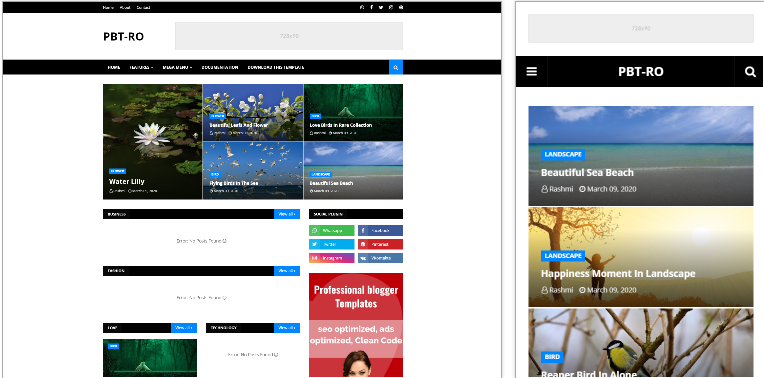The width and height of the screenshot is (764, 378).
Task: Expand the Features dropdown in the navbar
Action: (141, 67)
